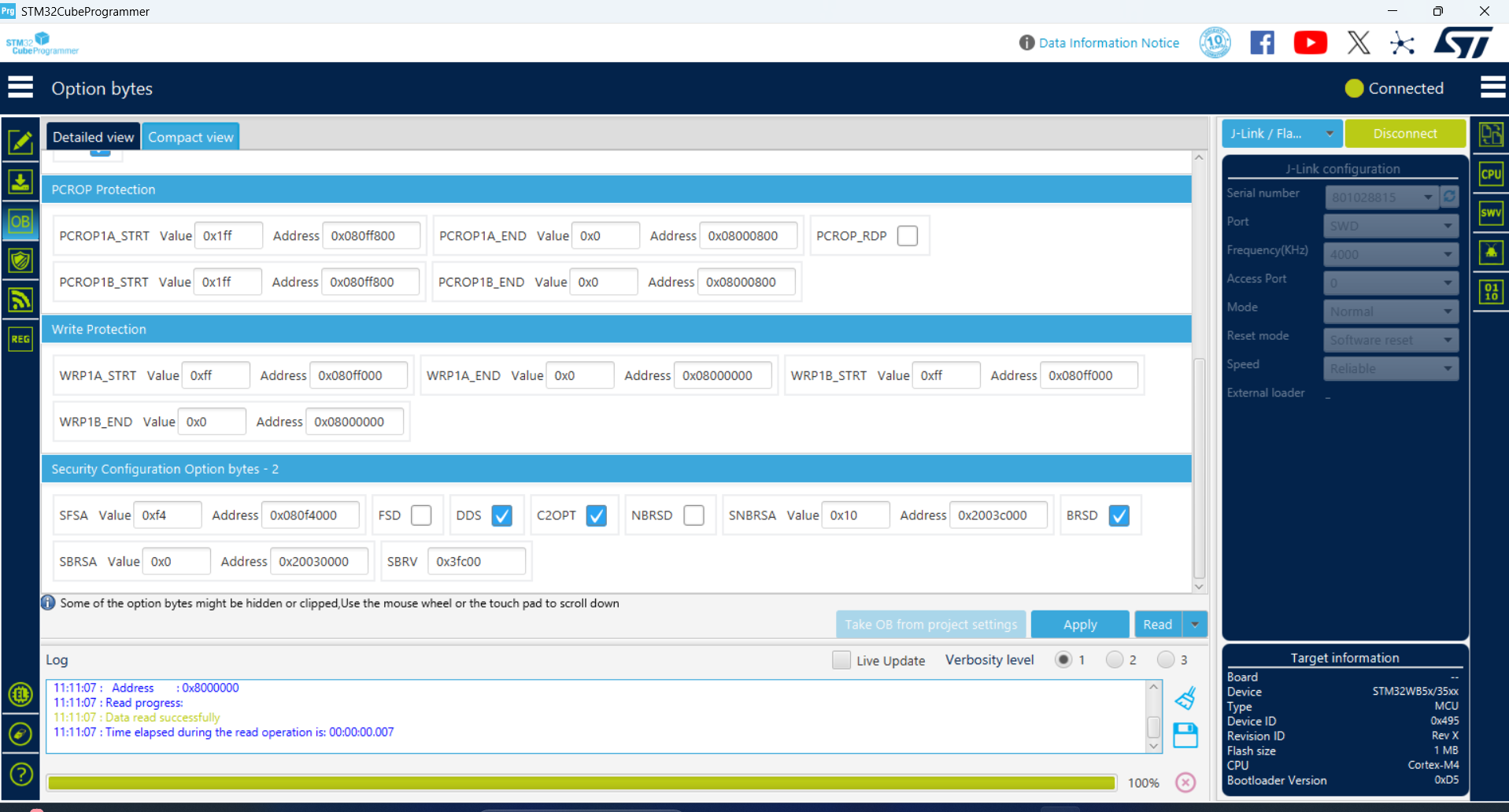Switch to the Compact view tab

pos(190,136)
